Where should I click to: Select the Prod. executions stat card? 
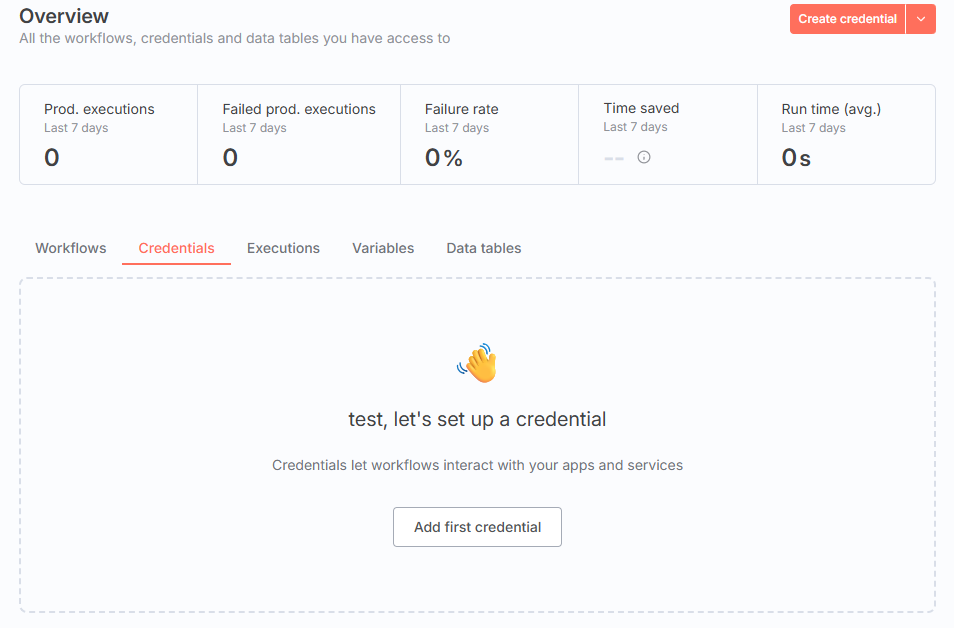(x=108, y=135)
